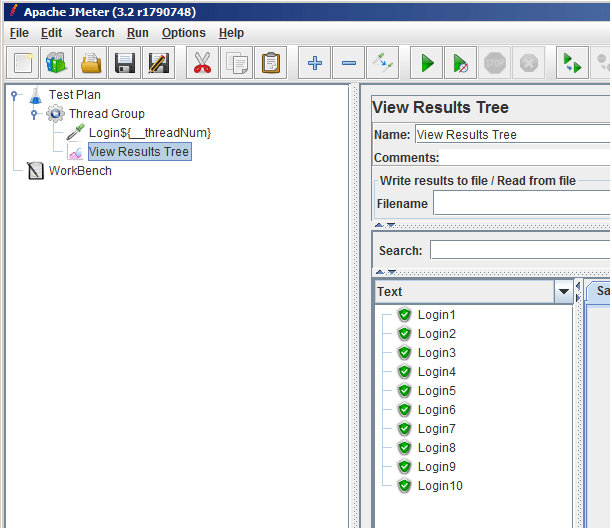The width and height of the screenshot is (612, 529).
Task: Click the Shutdown X icon
Action: (x=528, y=63)
